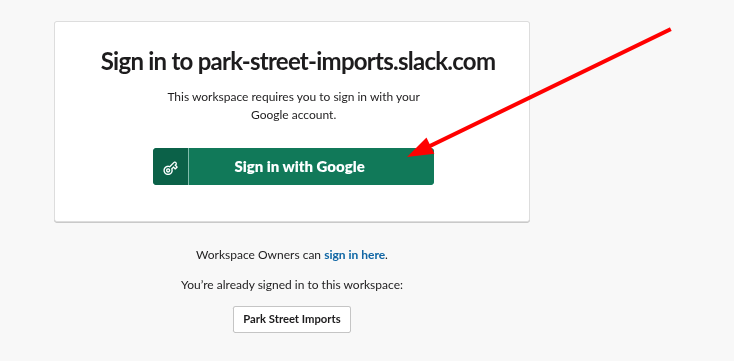Viewport: 734px width, 361px height.
Task: Click the key icon on the green button
Action: (170, 168)
